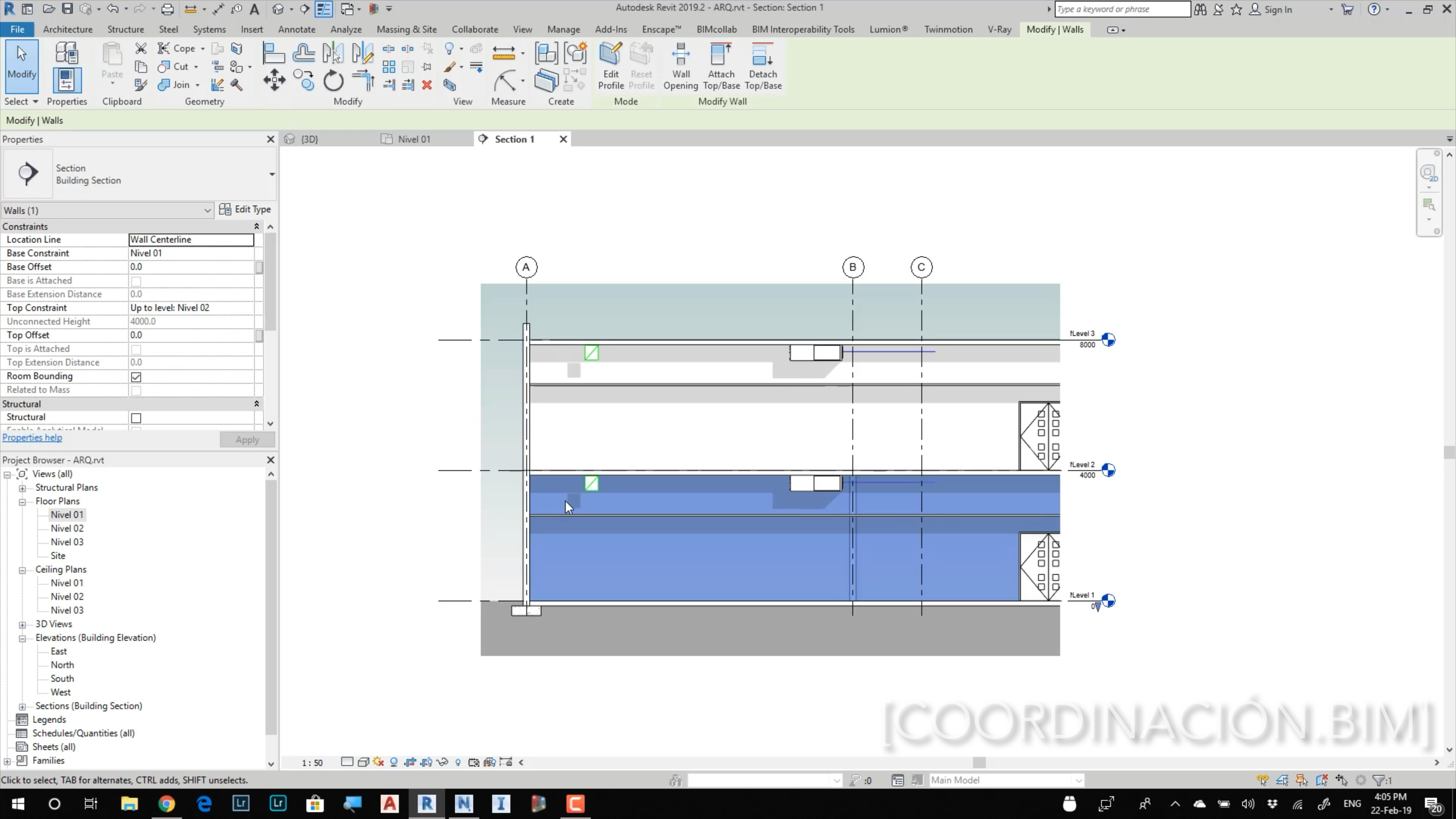
Task: Click the red Delete X icon
Action: pyautogui.click(x=427, y=85)
